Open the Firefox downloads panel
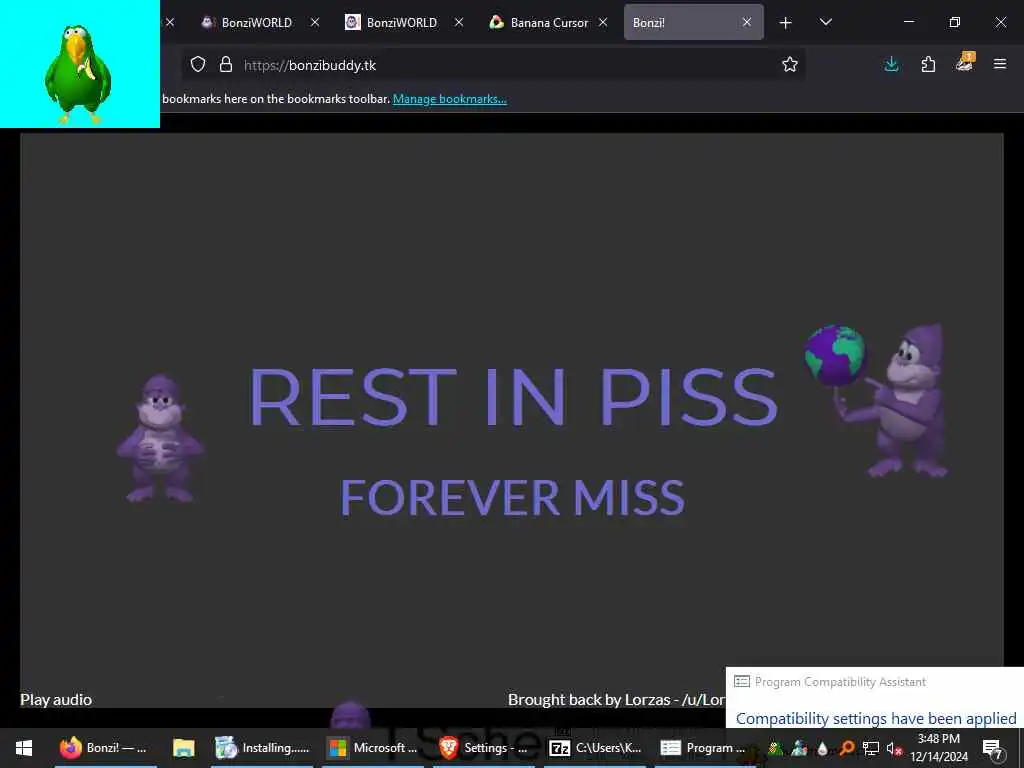1024x768 pixels. (x=891, y=64)
